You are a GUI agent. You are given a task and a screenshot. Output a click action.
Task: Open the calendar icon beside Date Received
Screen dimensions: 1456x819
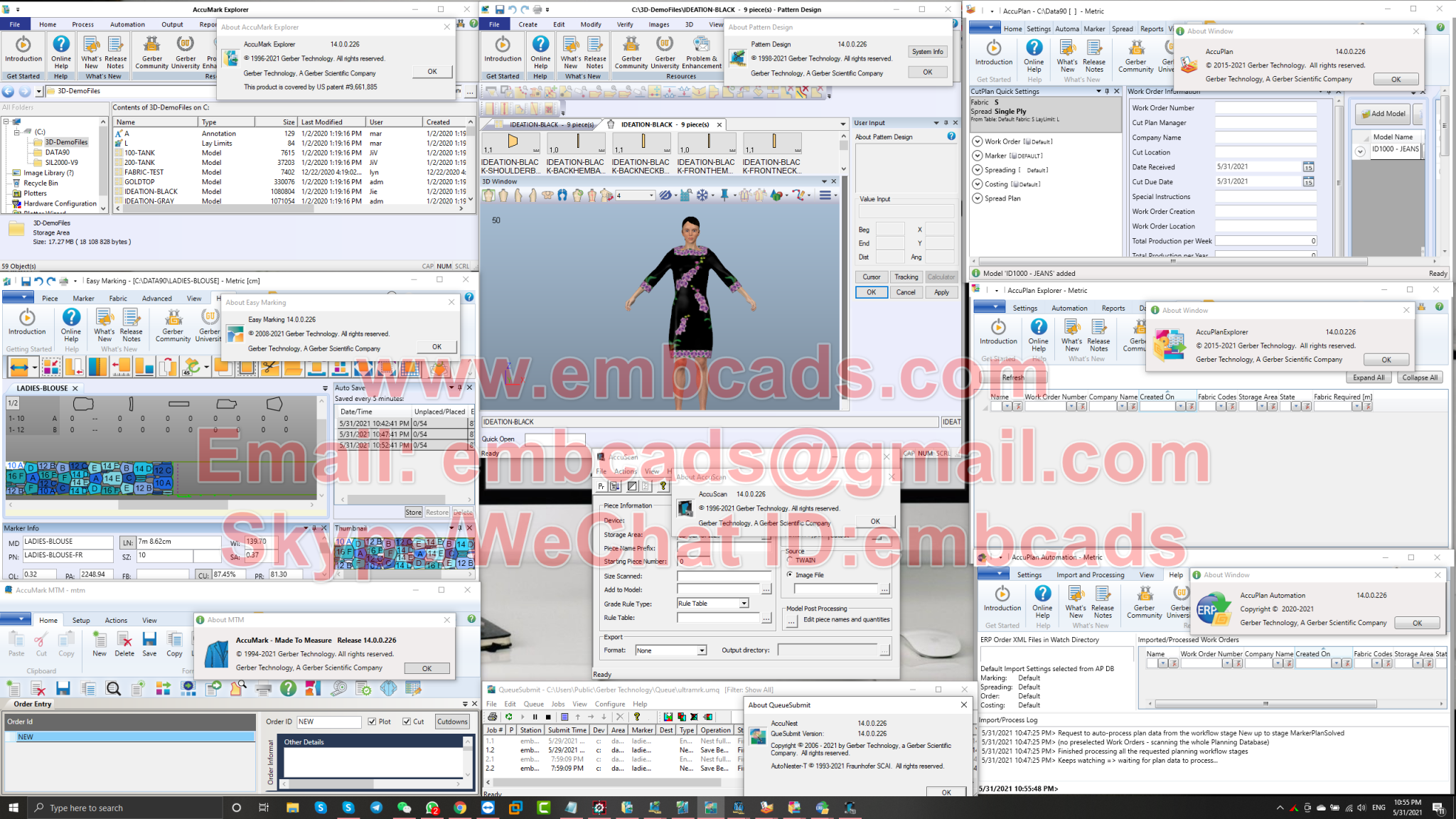(1308, 167)
